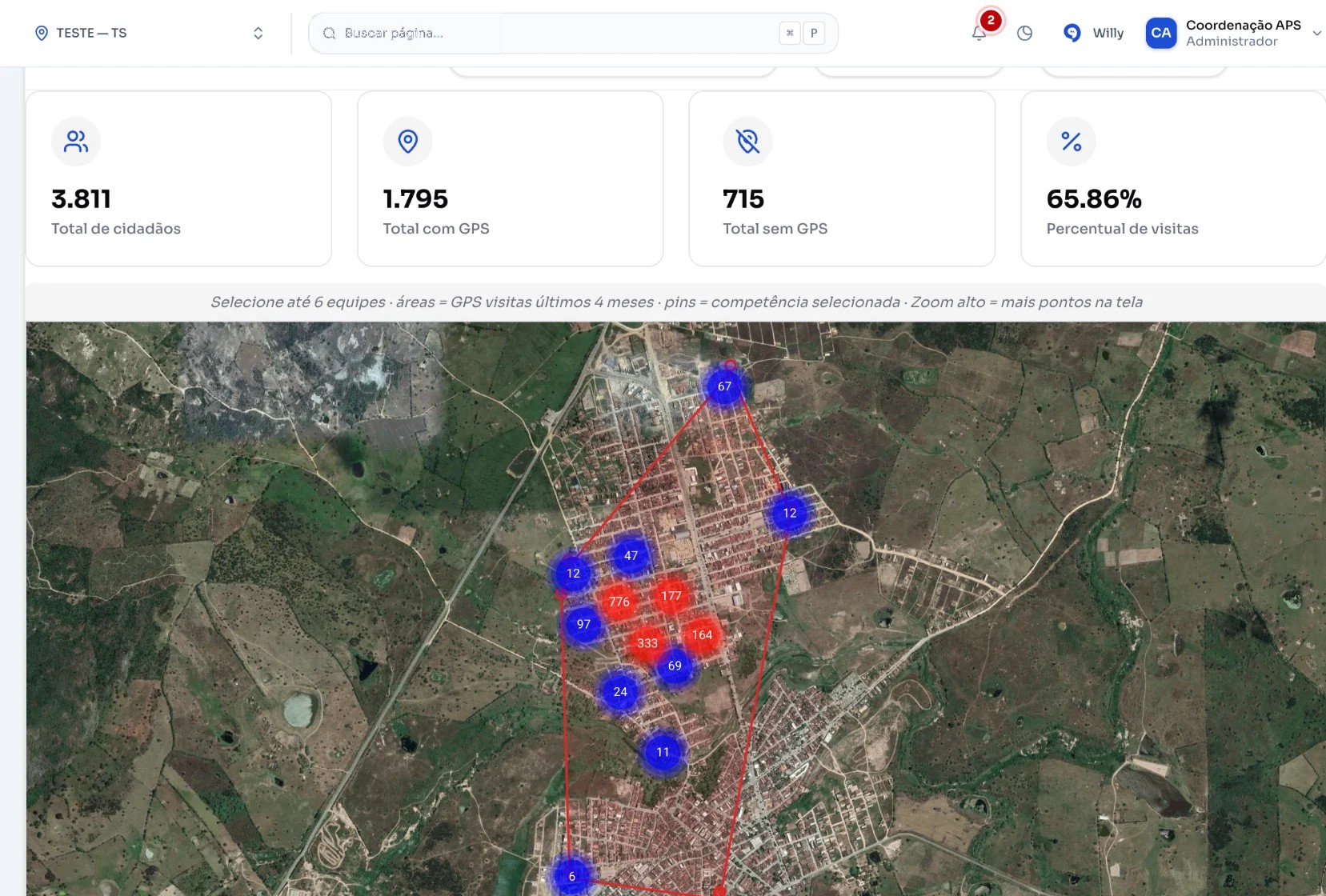Click the Percentual de visitas label
The height and width of the screenshot is (896, 1326).
pyautogui.click(x=1122, y=229)
